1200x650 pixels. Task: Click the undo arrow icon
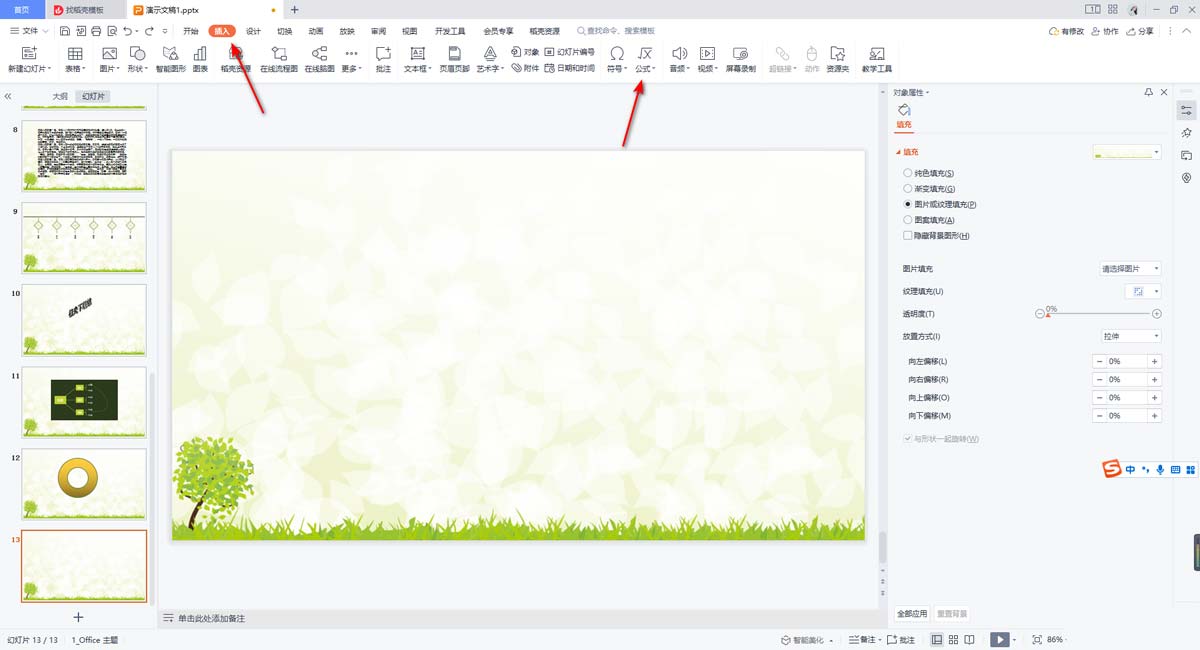click(128, 31)
